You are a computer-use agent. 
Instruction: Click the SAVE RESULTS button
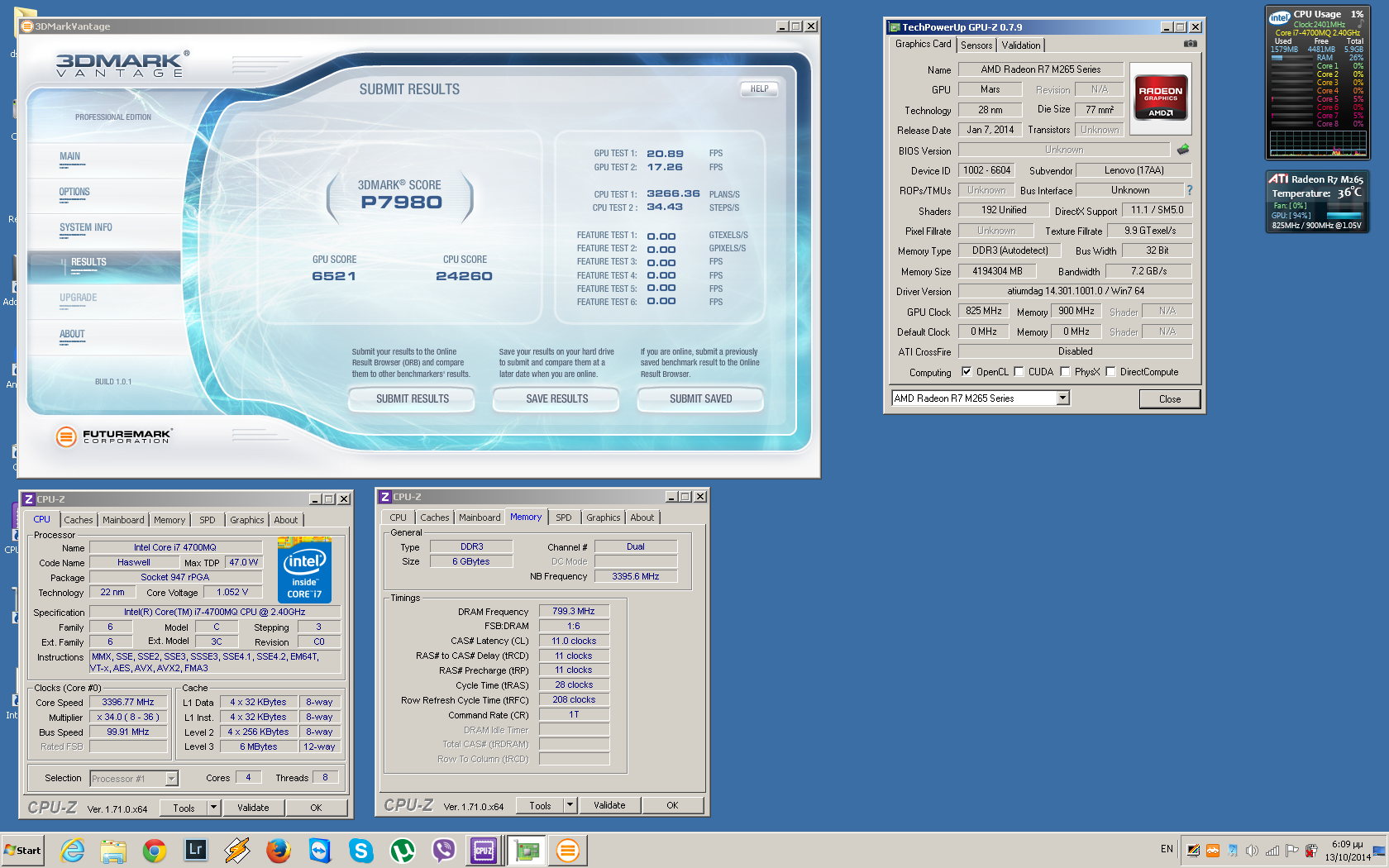[x=556, y=399]
